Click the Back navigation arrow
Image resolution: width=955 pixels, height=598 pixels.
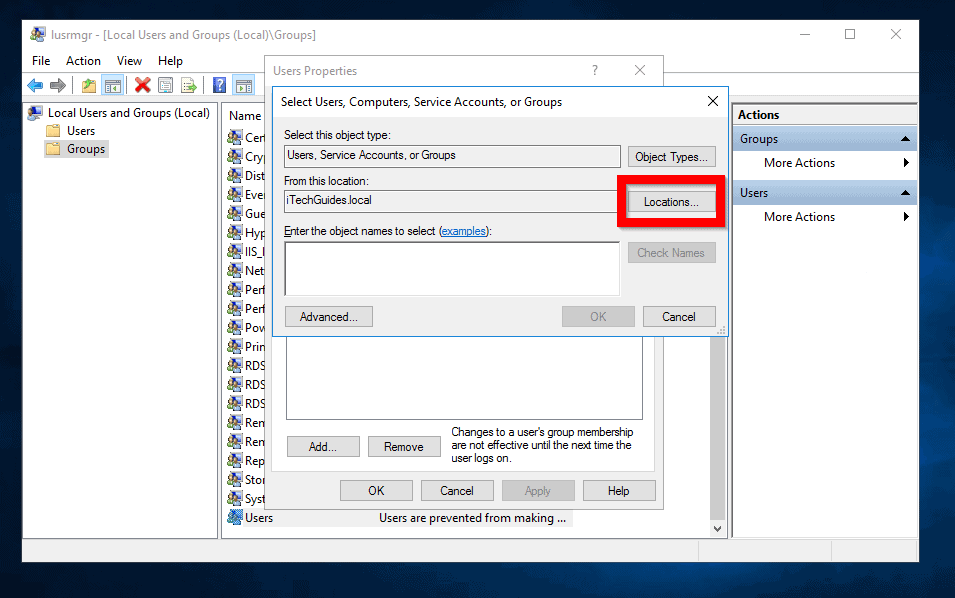(x=35, y=85)
